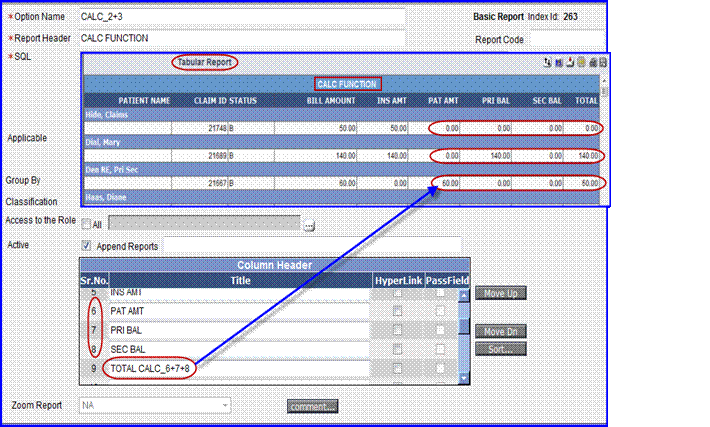Select the PRI BAL title row
This screenshot has width=710, height=427.
(240, 330)
